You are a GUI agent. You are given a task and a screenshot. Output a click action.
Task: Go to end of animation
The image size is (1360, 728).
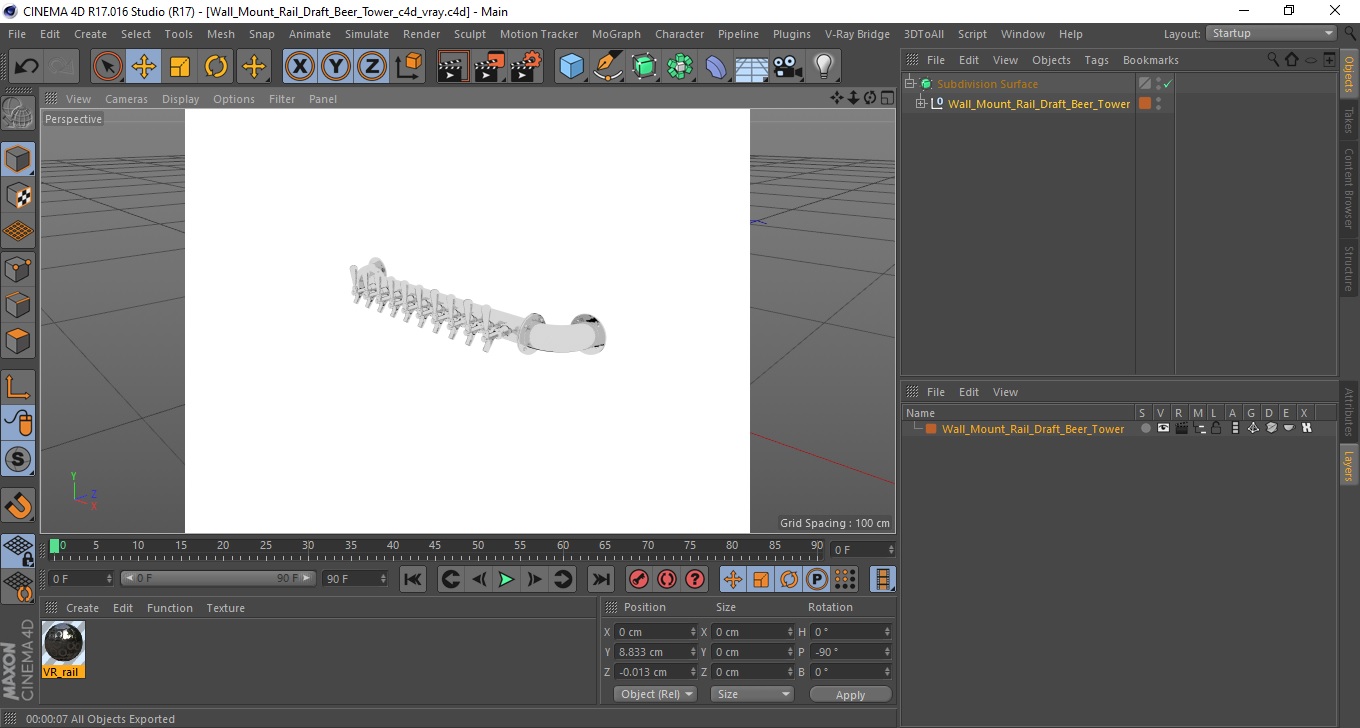pos(600,579)
